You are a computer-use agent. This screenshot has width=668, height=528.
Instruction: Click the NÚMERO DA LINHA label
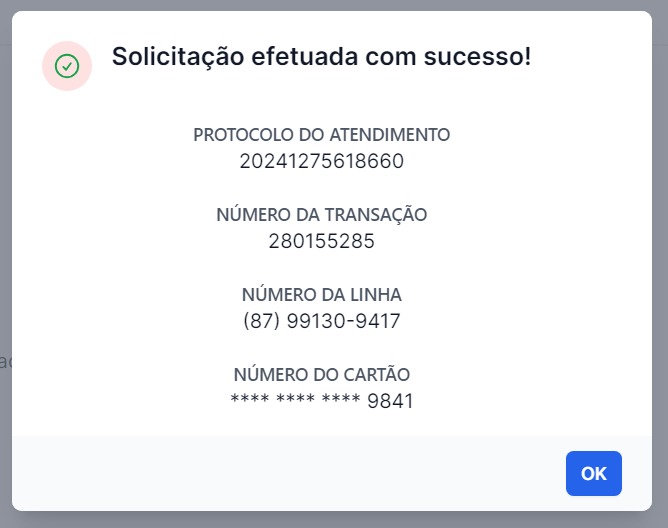coord(321,294)
